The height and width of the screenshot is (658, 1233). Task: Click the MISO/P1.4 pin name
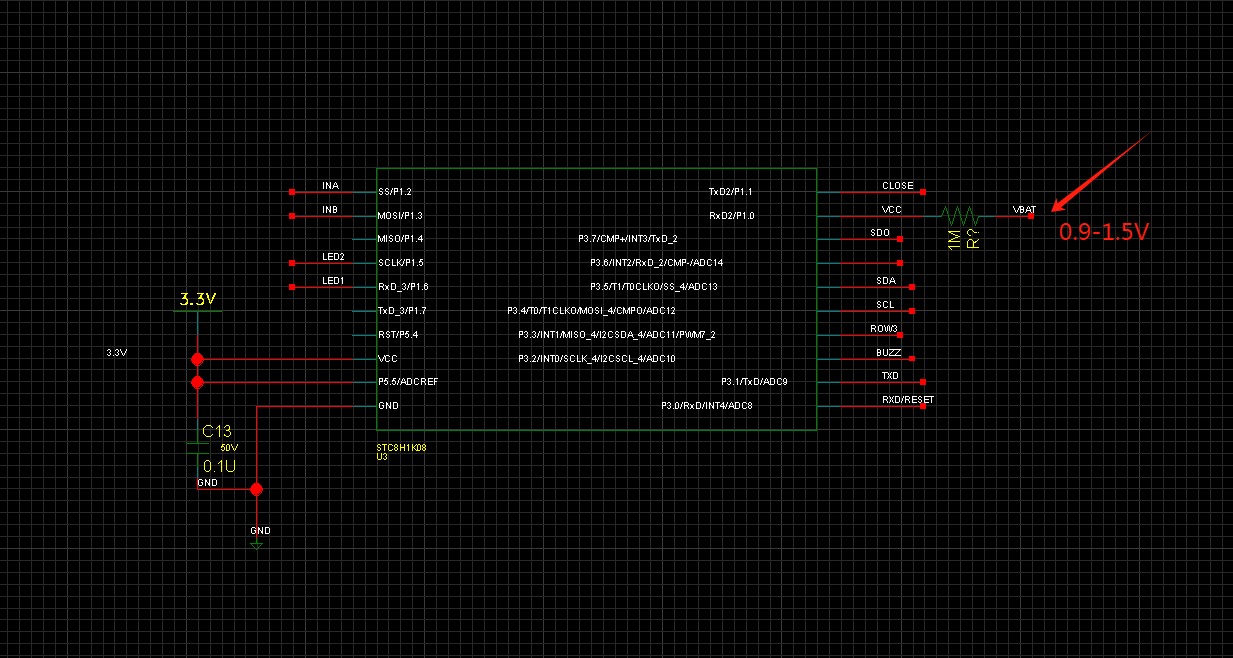(x=400, y=239)
